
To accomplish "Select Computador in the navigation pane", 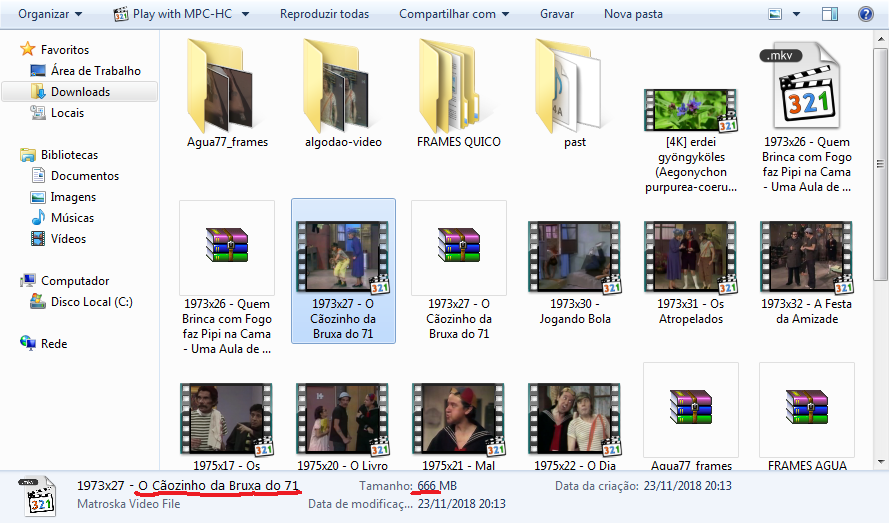I will click(x=75, y=280).
